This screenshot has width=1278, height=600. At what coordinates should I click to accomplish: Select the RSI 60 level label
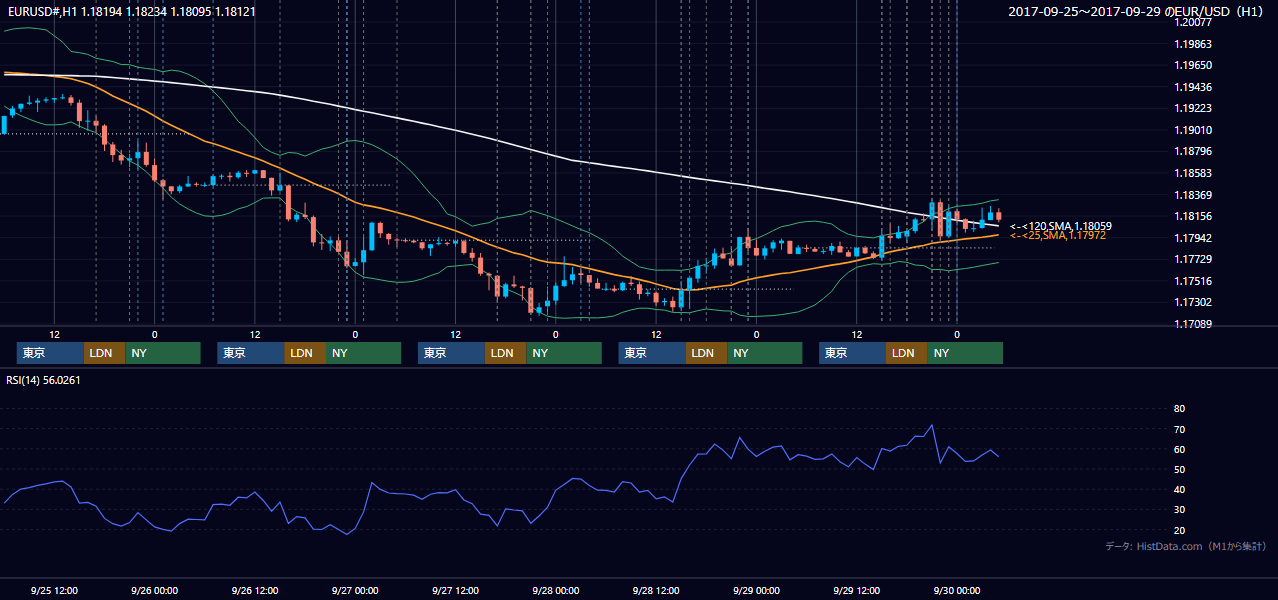pyautogui.click(x=1179, y=449)
